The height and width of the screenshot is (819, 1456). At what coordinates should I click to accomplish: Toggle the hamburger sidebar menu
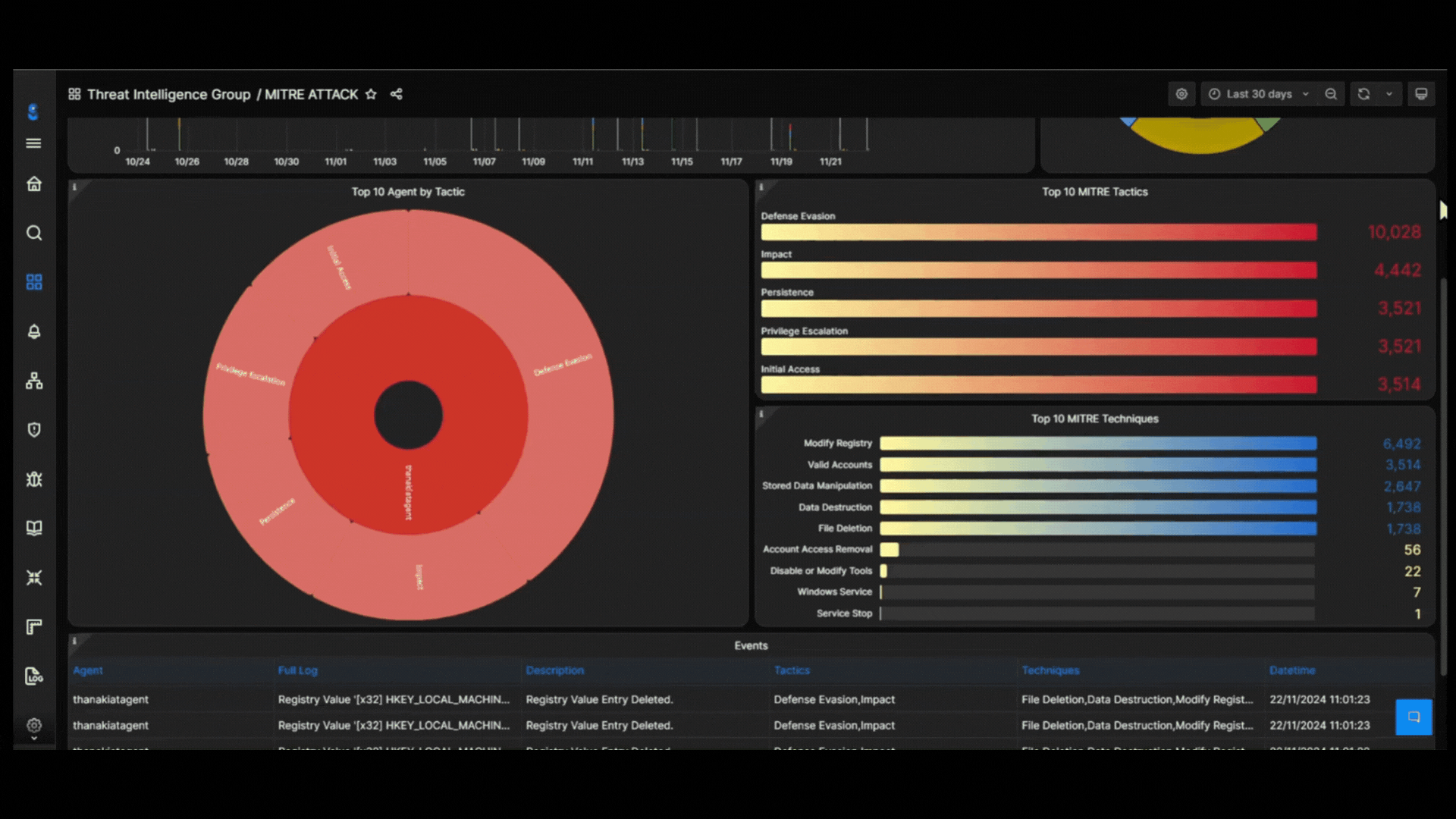coord(33,143)
